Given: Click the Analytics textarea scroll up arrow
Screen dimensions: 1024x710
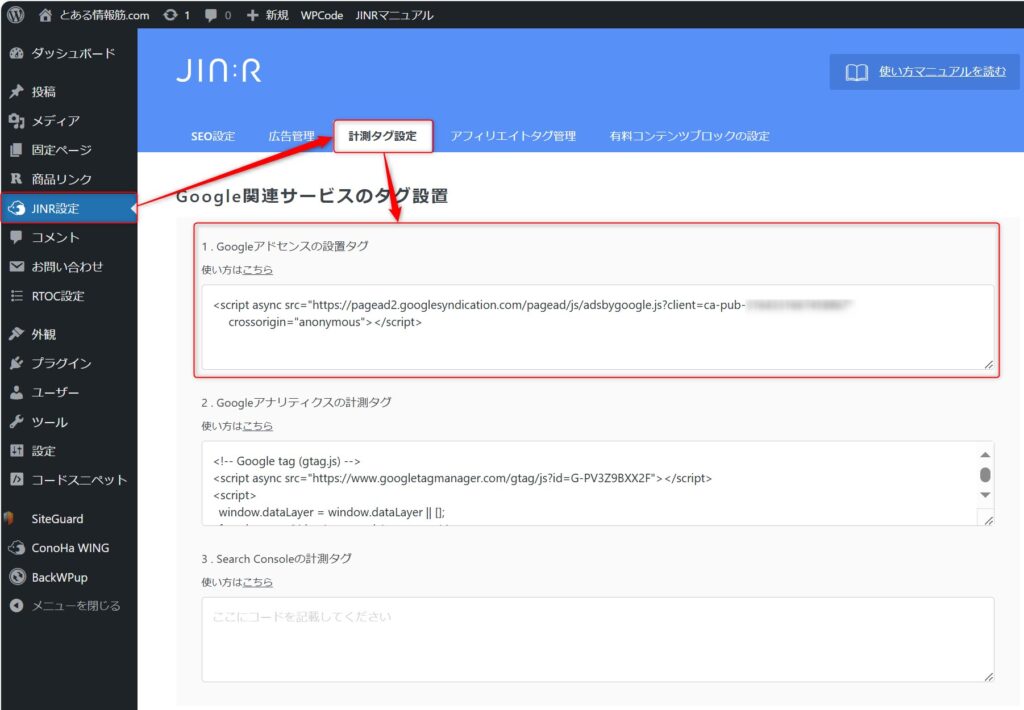Looking at the screenshot, I should 985,454.
